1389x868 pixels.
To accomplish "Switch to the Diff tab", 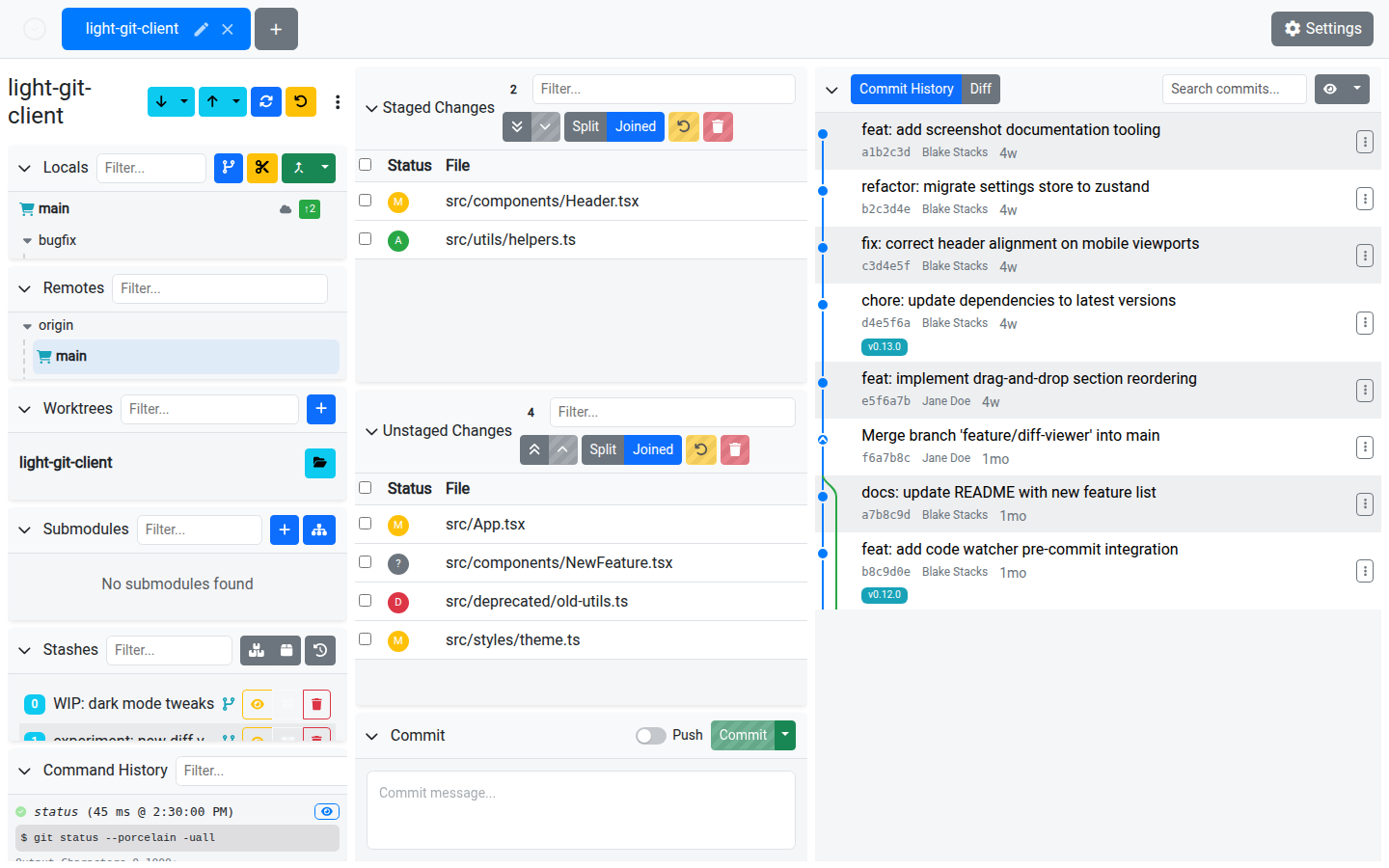I will click(x=980, y=89).
